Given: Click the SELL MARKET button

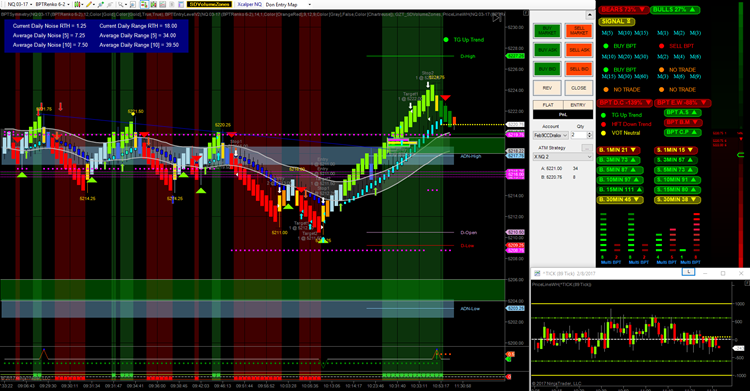Looking at the screenshot, I should point(579,31).
